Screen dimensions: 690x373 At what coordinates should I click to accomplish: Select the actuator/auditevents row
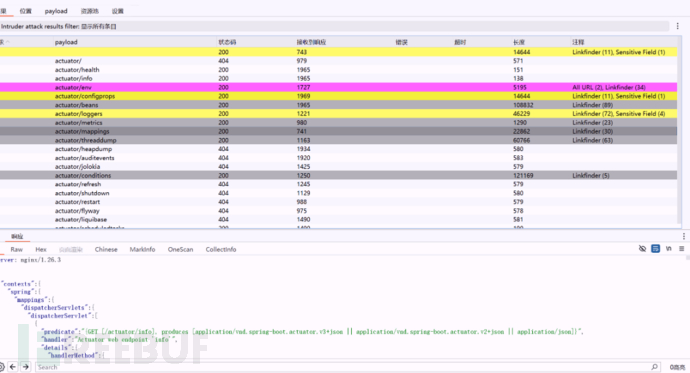(338, 157)
